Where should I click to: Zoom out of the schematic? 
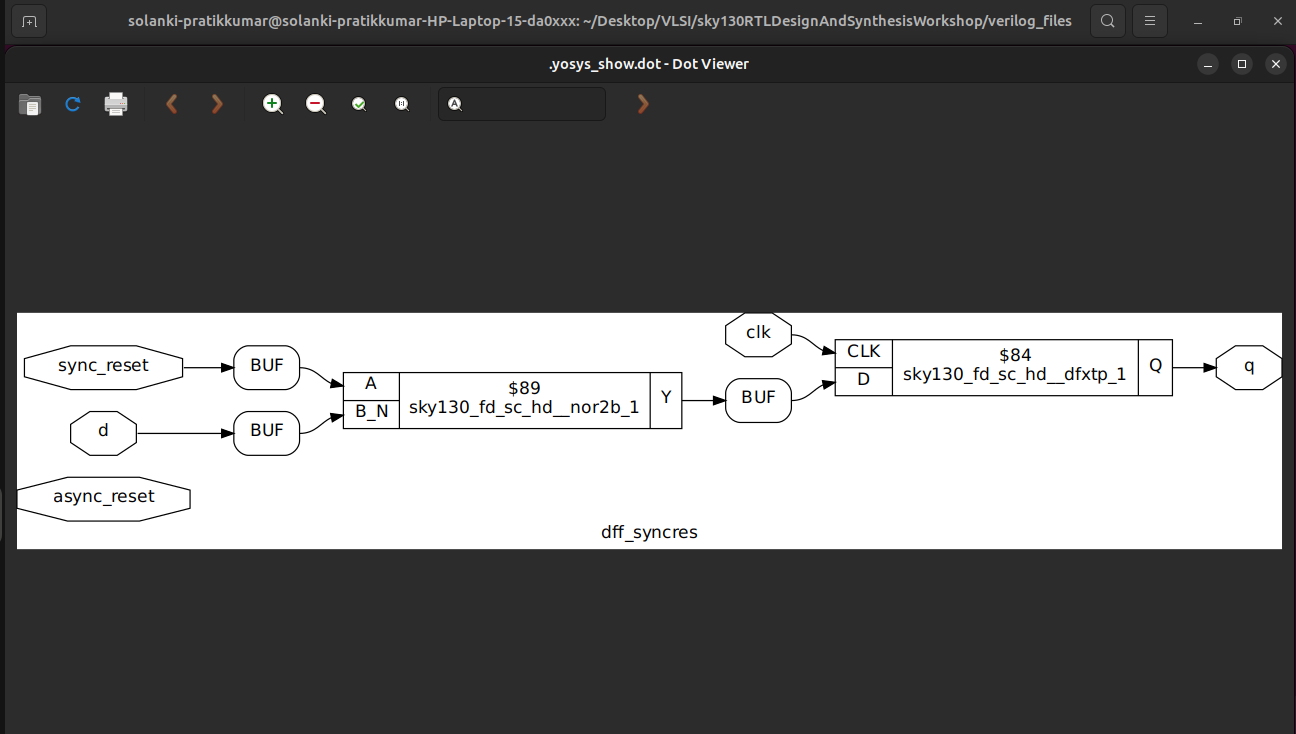click(315, 104)
